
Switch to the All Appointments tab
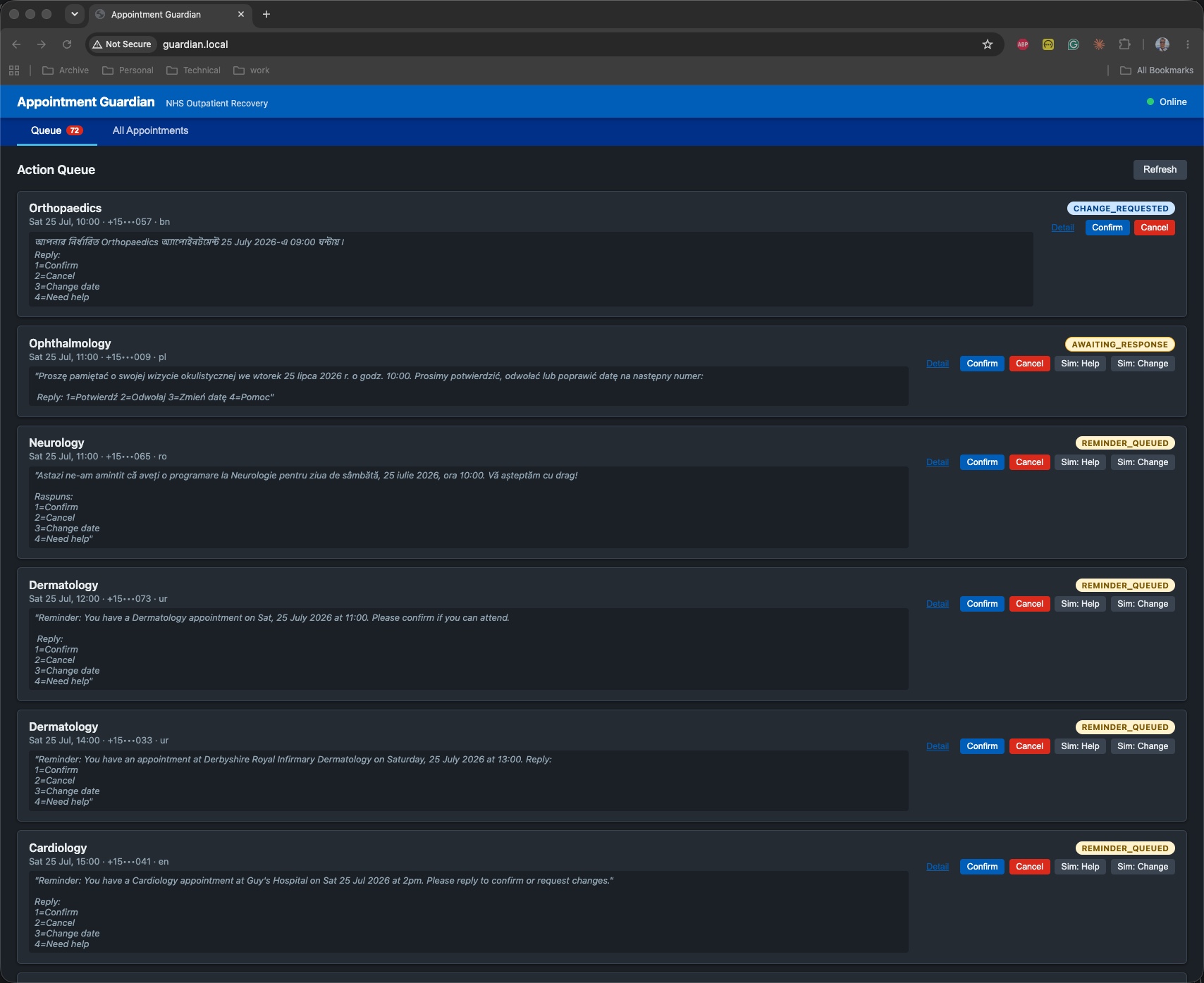click(150, 130)
